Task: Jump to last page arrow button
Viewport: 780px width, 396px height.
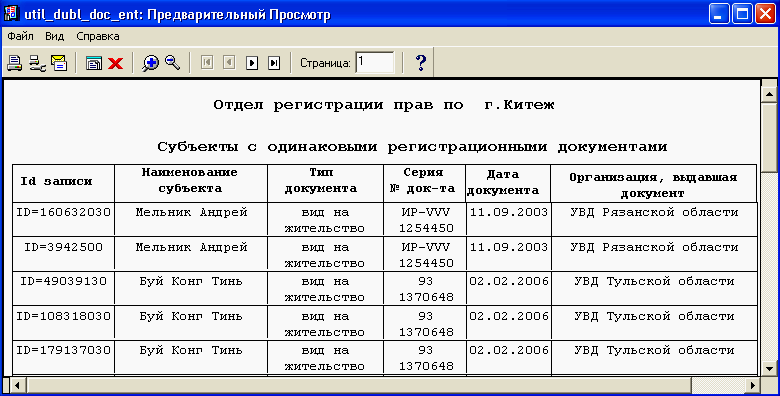Action: [x=274, y=63]
